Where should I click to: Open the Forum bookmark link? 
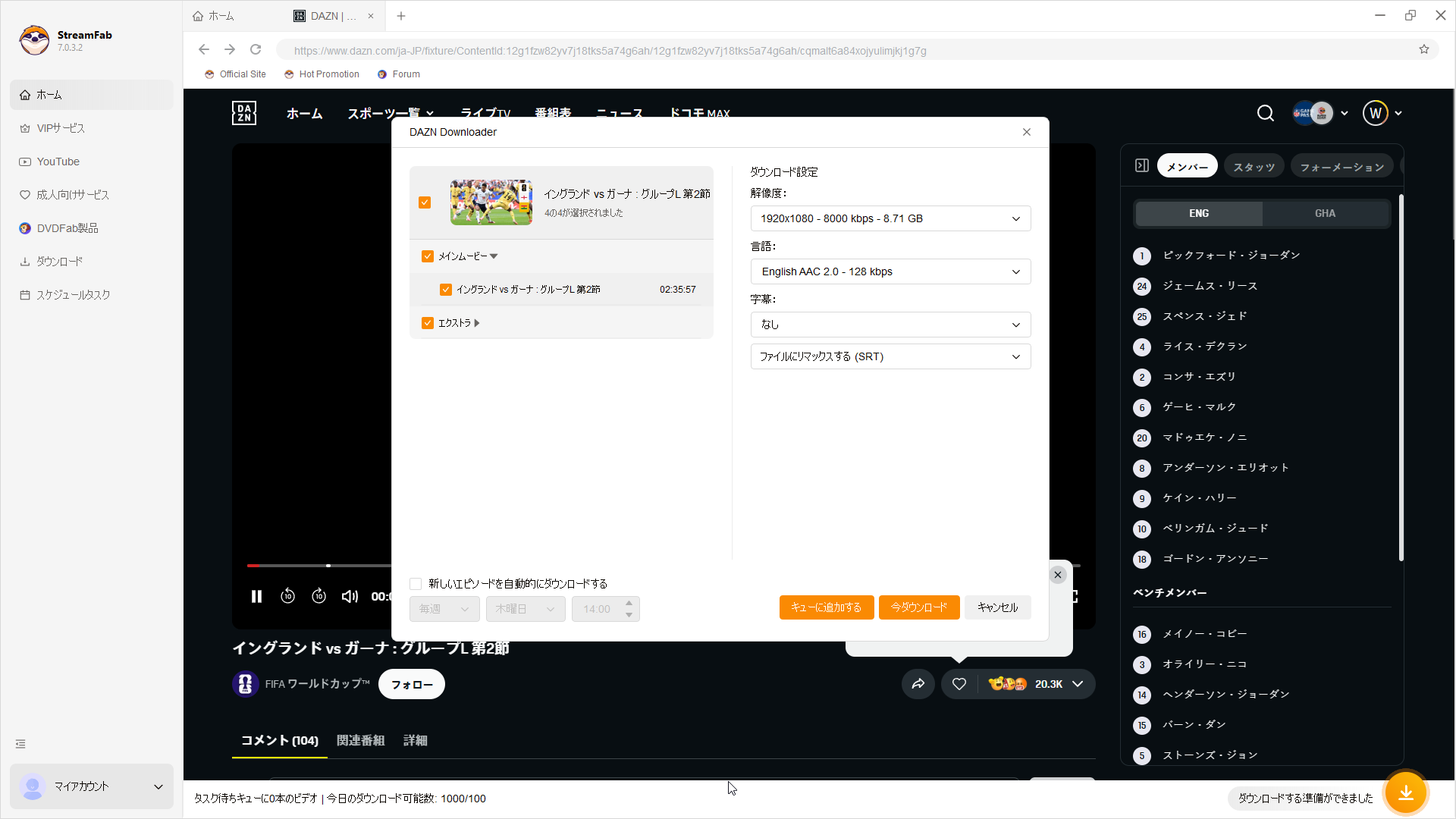pos(399,74)
